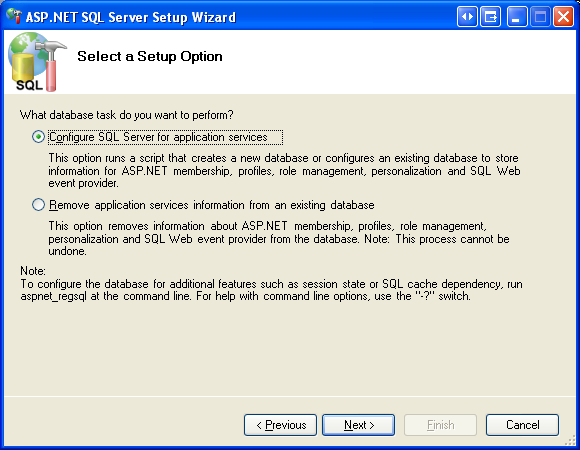Image resolution: width=580 pixels, height=450 pixels.
Task: Close the ASP.NET SQL Server Setup Wizard
Action: click(x=563, y=17)
